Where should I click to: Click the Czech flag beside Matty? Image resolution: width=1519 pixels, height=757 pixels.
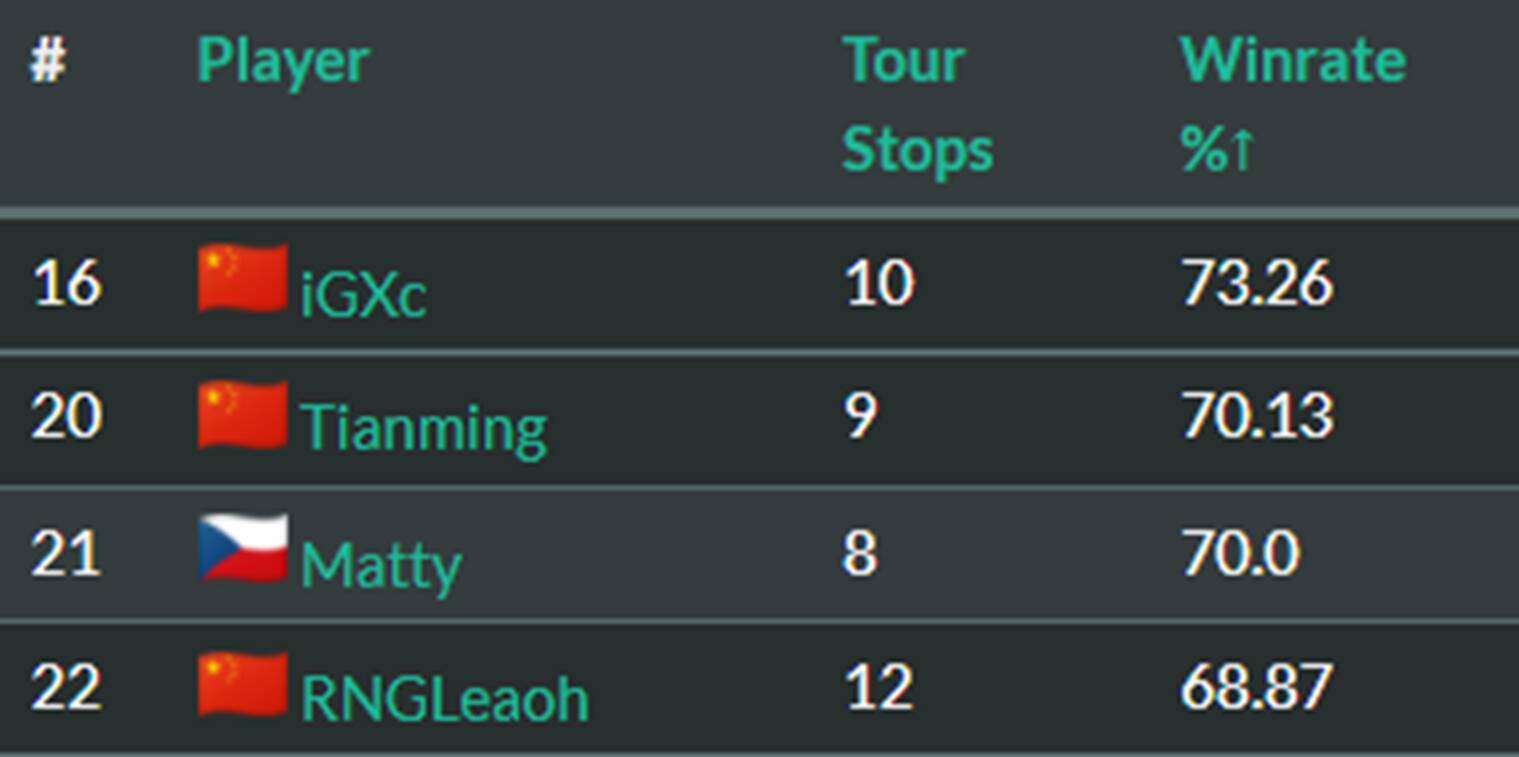point(243,549)
